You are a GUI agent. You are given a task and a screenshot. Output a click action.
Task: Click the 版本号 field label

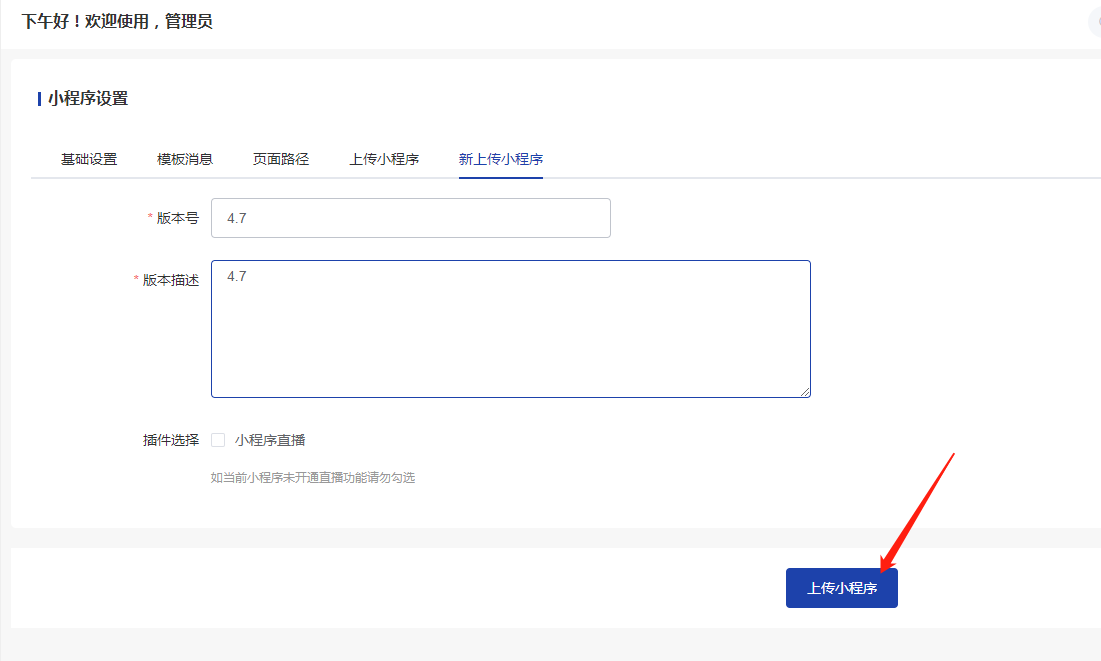(178, 218)
